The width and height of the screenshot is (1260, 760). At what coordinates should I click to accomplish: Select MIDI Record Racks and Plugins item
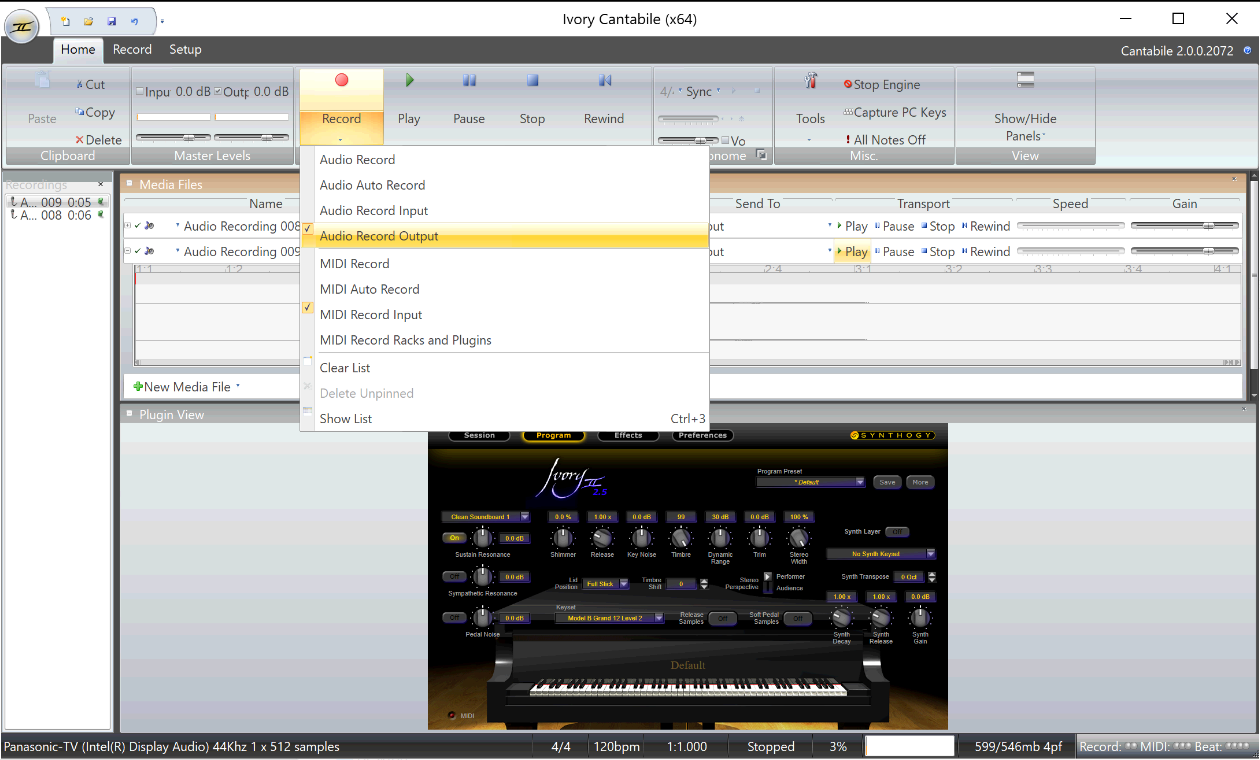click(x=504, y=341)
